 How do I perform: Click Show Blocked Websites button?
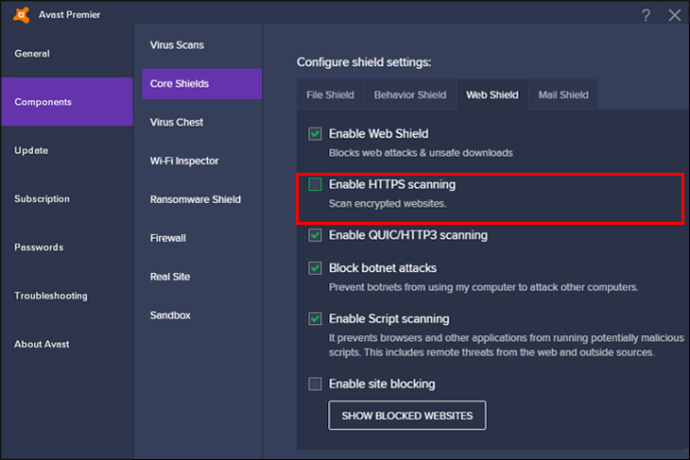pos(407,416)
